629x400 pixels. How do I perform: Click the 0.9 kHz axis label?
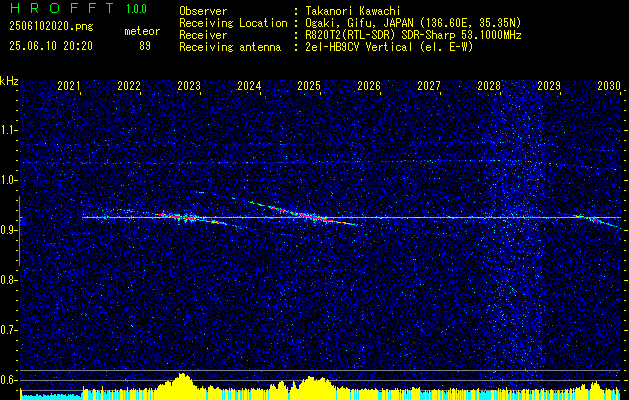pyautogui.click(x=8, y=230)
